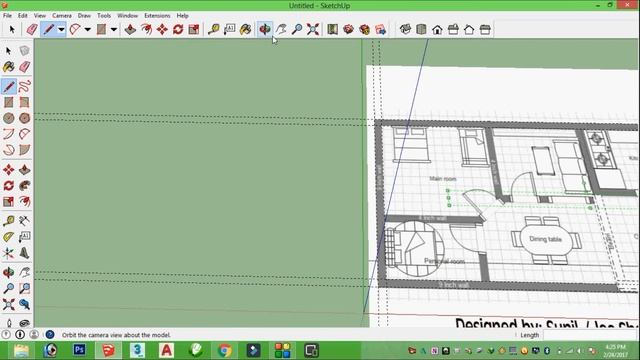Select the Move tool in top toolbar

[162, 29]
